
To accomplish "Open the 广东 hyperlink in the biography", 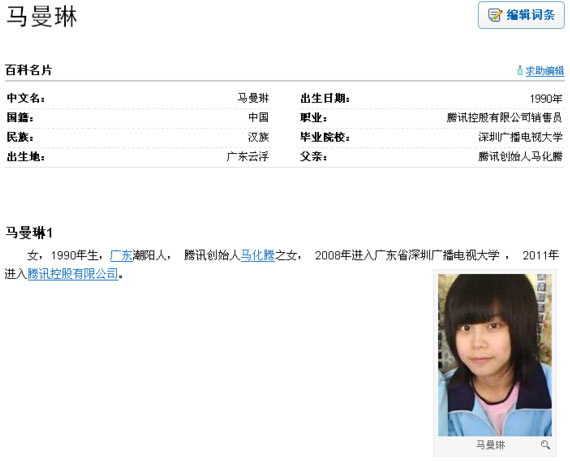I will [x=121, y=255].
